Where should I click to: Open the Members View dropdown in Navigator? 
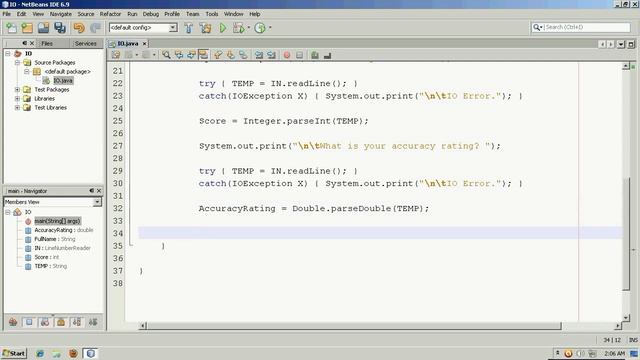pos(97,202)
